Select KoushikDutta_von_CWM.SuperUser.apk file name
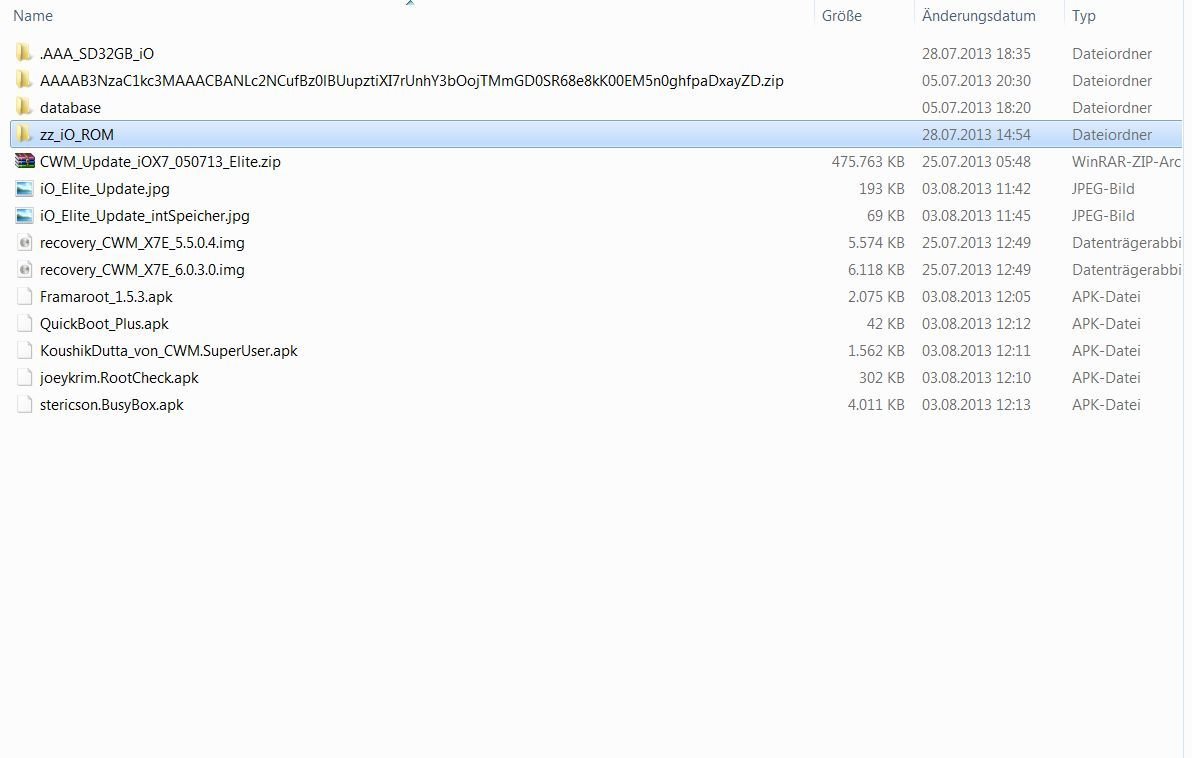This screenshot has width=1192, height=758. coord(169,350)
